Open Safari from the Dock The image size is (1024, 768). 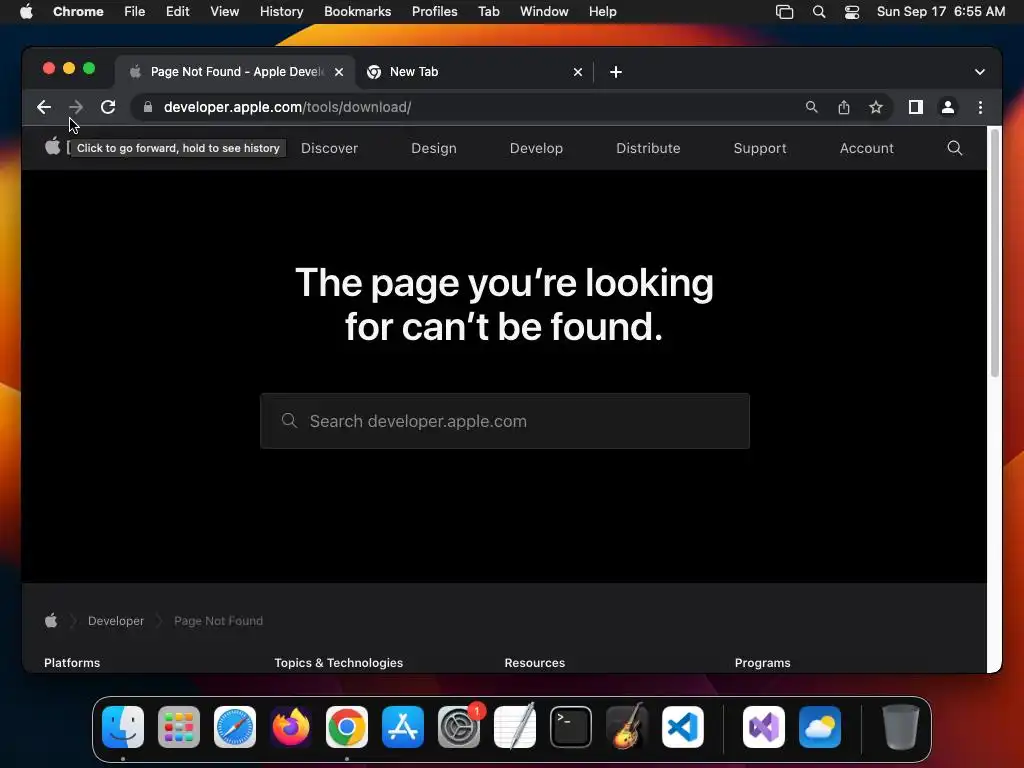pos(235,727)
